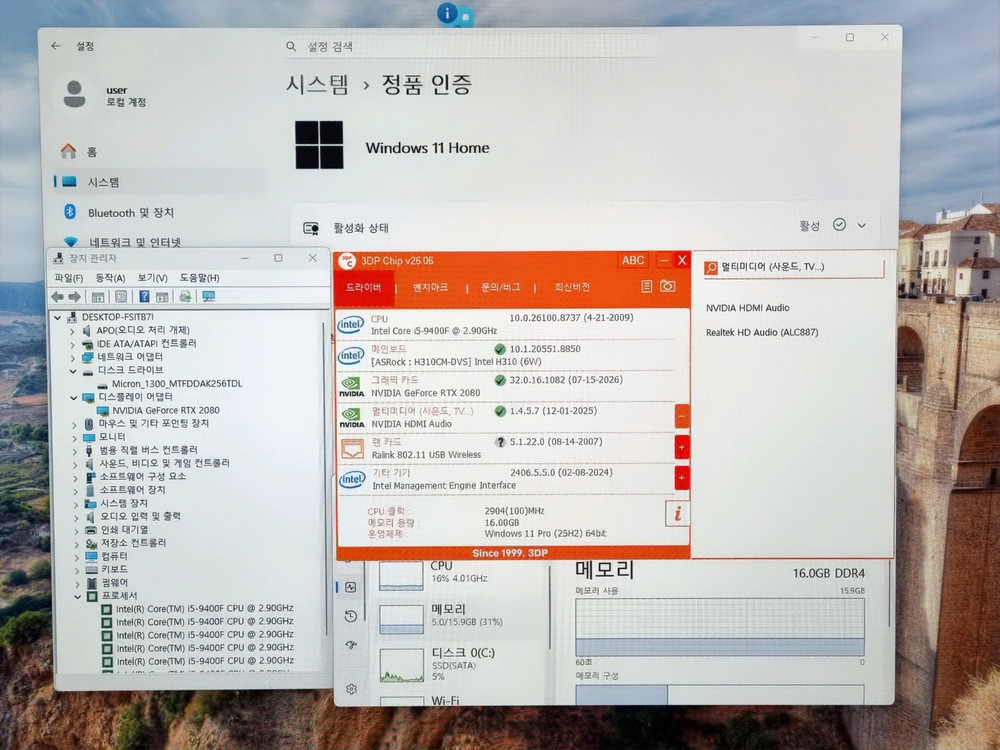The width and height of the screenshot is (1000, 750).
Task: Click NVIDIA HDMI Audio in side panel
Action: (747, 308)
